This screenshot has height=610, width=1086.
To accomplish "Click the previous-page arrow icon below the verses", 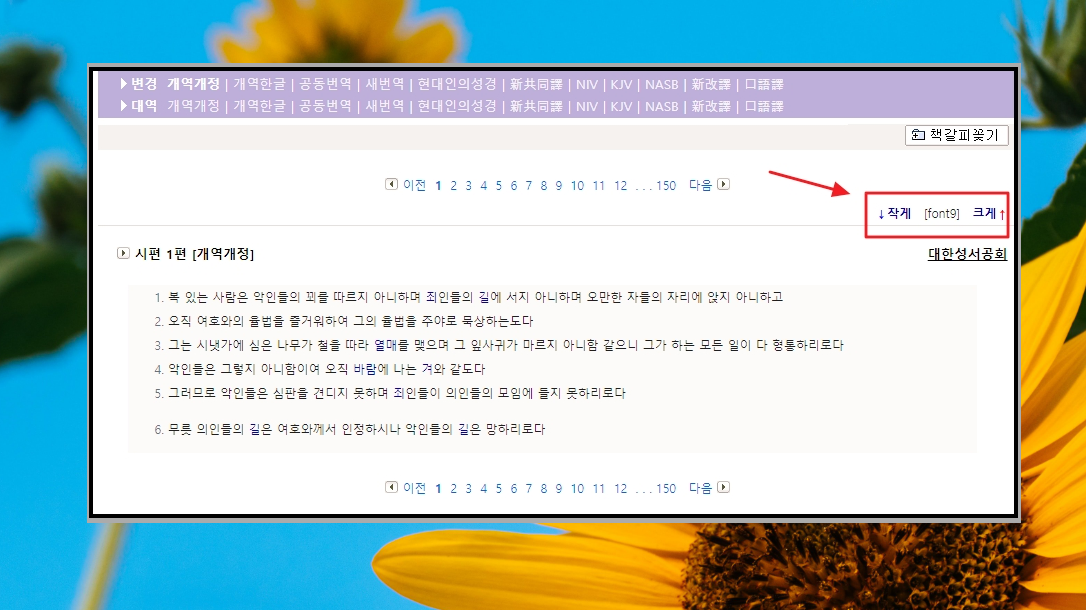I will point(391,487).
